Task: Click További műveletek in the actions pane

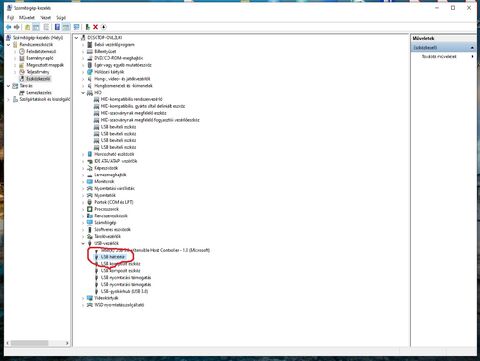Action: coord(439,57)
